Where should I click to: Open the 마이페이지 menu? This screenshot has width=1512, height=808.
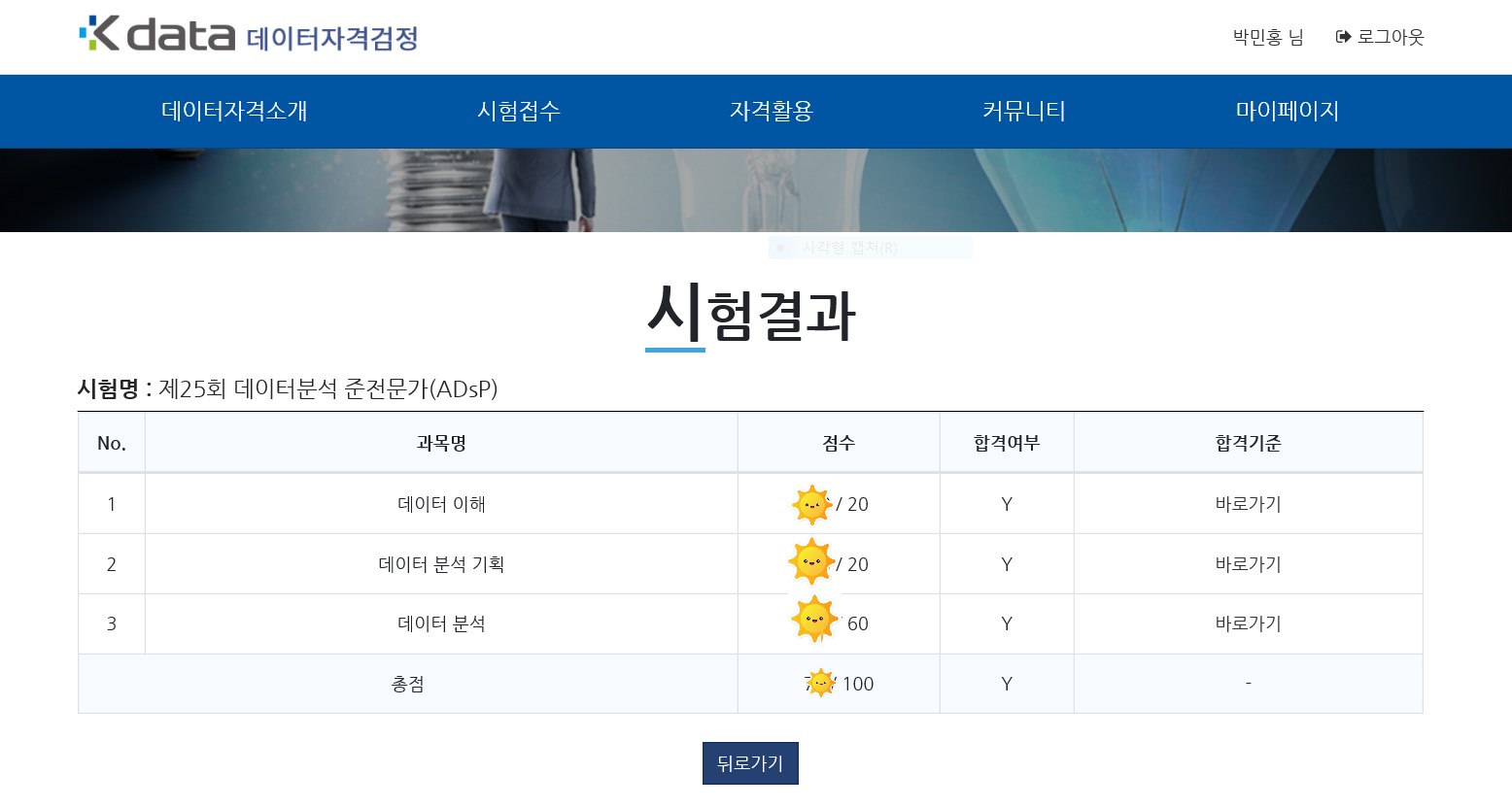tap(1288, 111)
